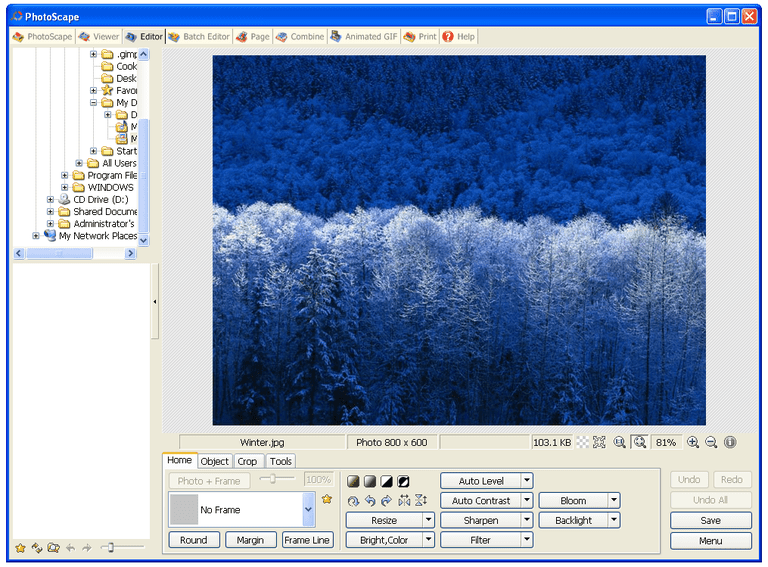
Task: Click the Save button
Action: point(711,520)
